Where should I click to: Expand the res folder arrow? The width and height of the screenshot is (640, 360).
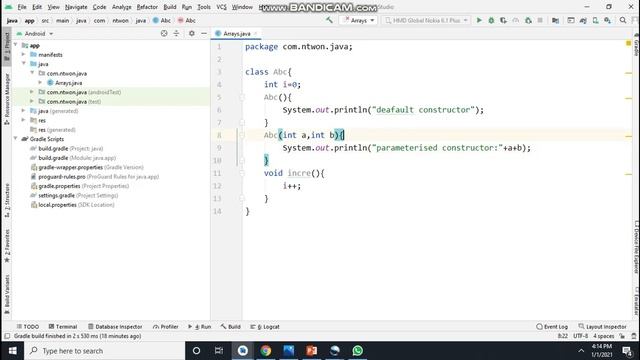click(x=24, y=120)
